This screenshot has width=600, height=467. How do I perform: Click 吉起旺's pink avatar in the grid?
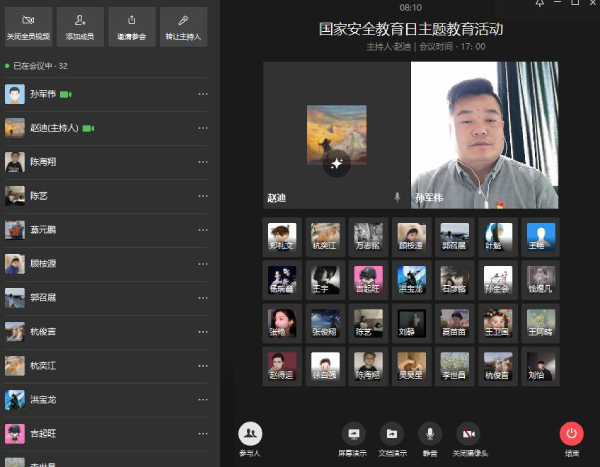coord(367,279)
